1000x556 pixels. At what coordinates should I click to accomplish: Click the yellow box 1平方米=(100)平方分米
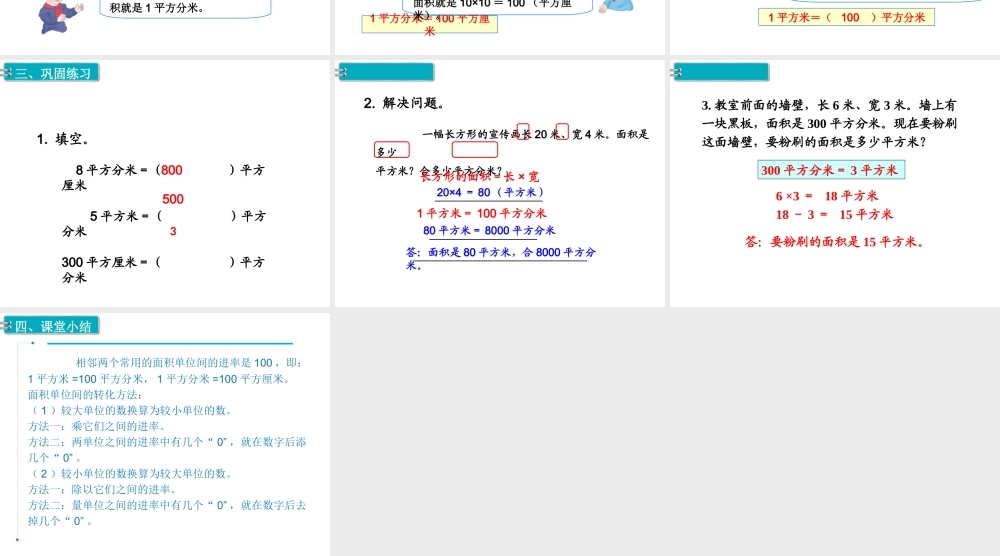(846, 17)
